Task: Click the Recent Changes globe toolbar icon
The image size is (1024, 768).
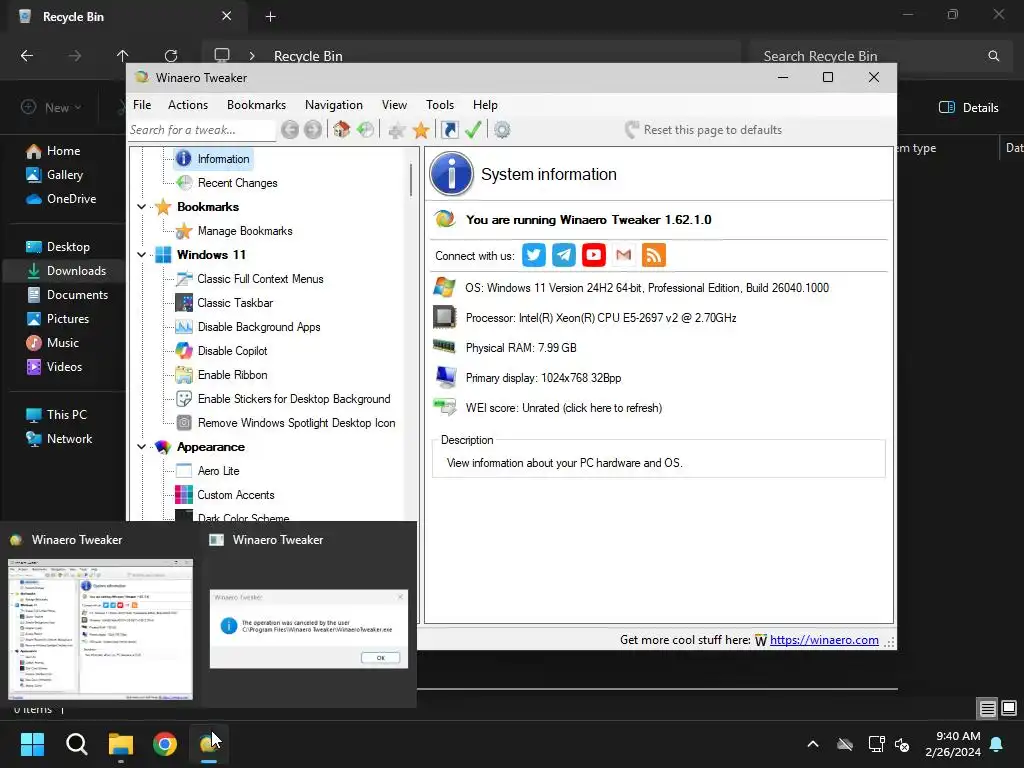Action: coord(366,130)
